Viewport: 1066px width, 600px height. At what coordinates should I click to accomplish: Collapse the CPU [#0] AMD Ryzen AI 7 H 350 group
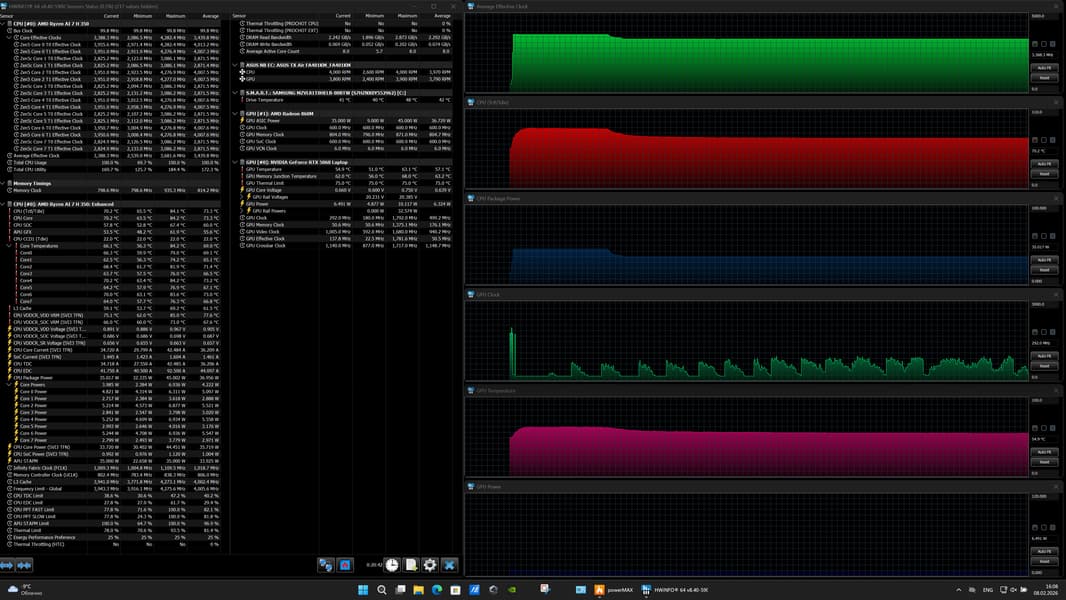(x=3, y=24)
